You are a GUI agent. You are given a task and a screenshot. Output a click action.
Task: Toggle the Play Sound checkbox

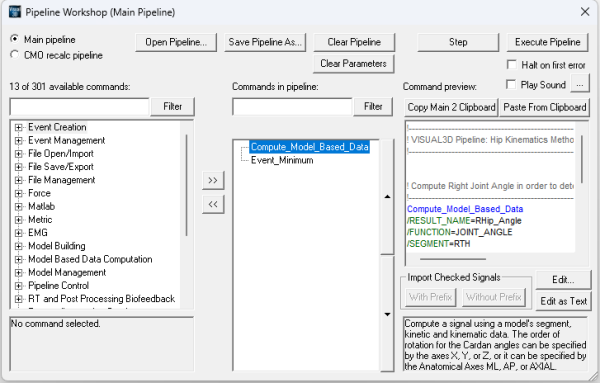[511, 84]
